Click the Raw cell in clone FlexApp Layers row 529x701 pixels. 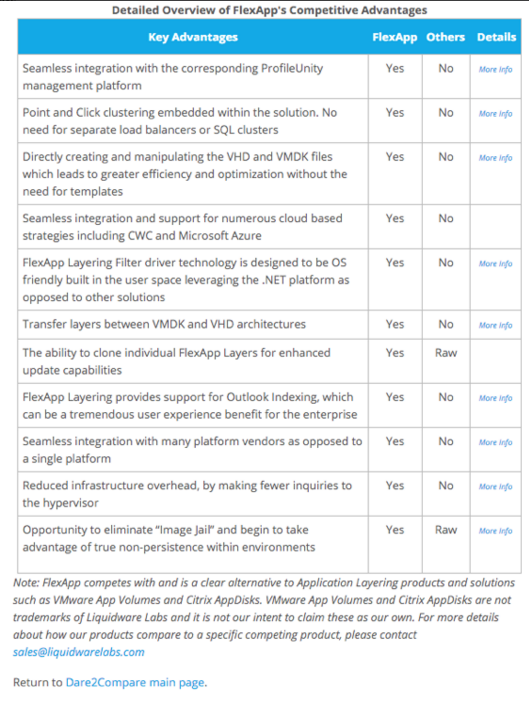click(x=446, y=353)
